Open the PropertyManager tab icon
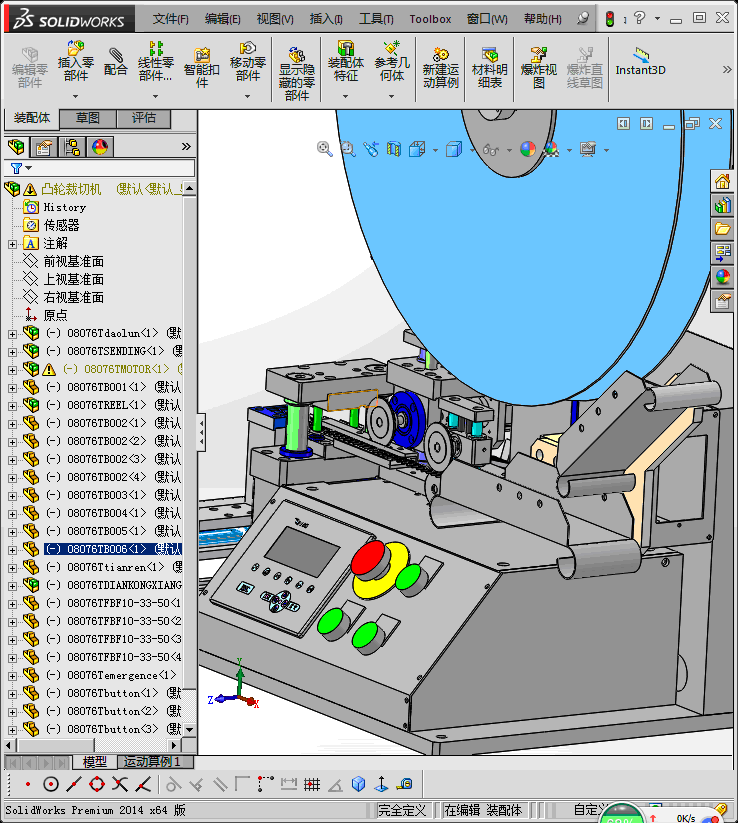This screenshot has height=823, width=738. point(44,147)
